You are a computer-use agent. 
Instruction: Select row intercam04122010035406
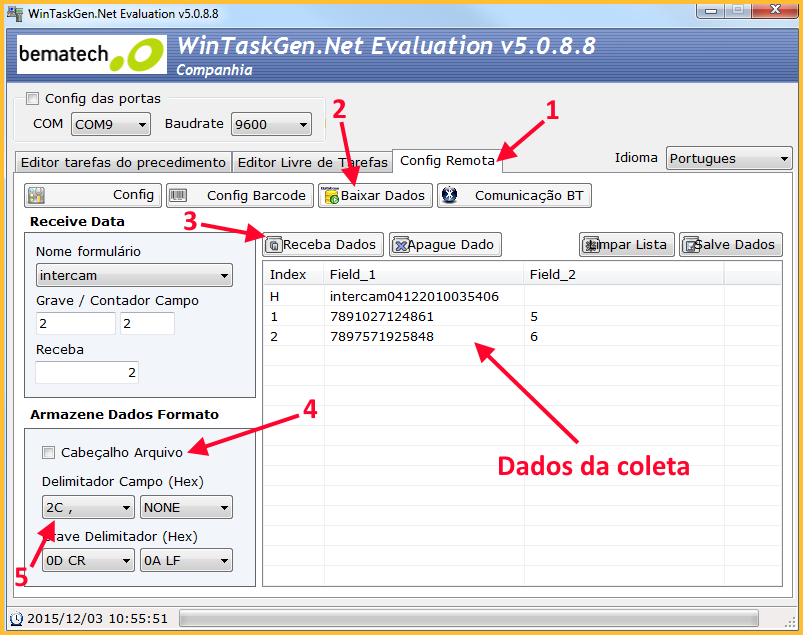522,296
